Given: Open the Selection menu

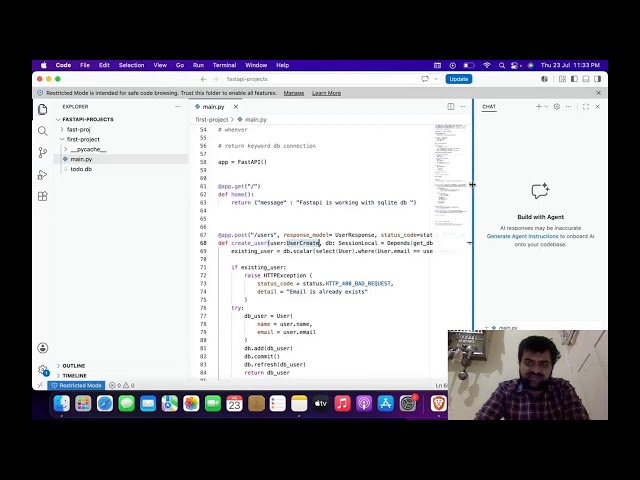Looking at the screenshot, I should click(x=131, y=65).
